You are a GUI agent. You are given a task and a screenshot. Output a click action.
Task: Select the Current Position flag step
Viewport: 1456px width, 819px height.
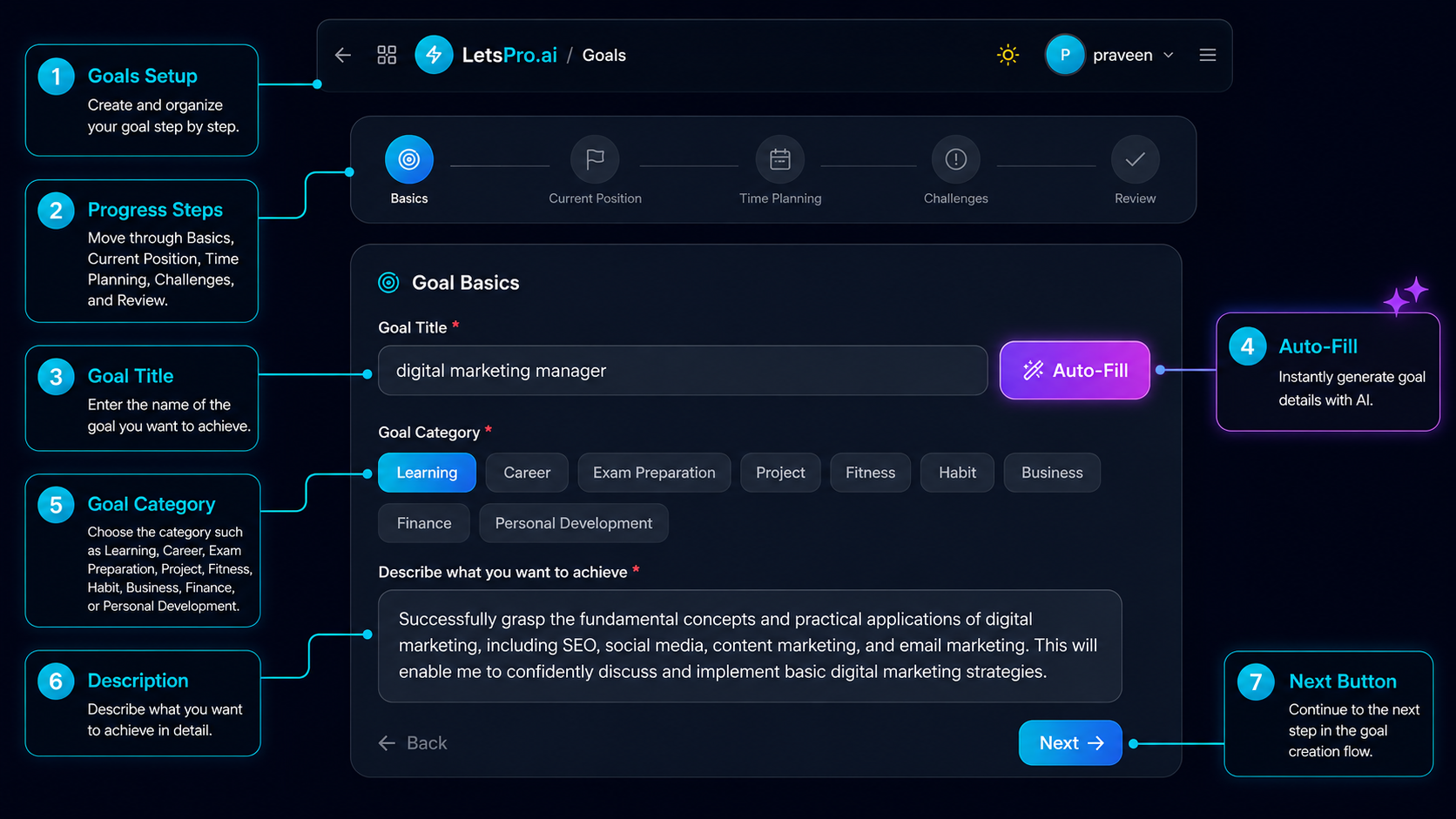pyautogui.click(x=595, y=159)
